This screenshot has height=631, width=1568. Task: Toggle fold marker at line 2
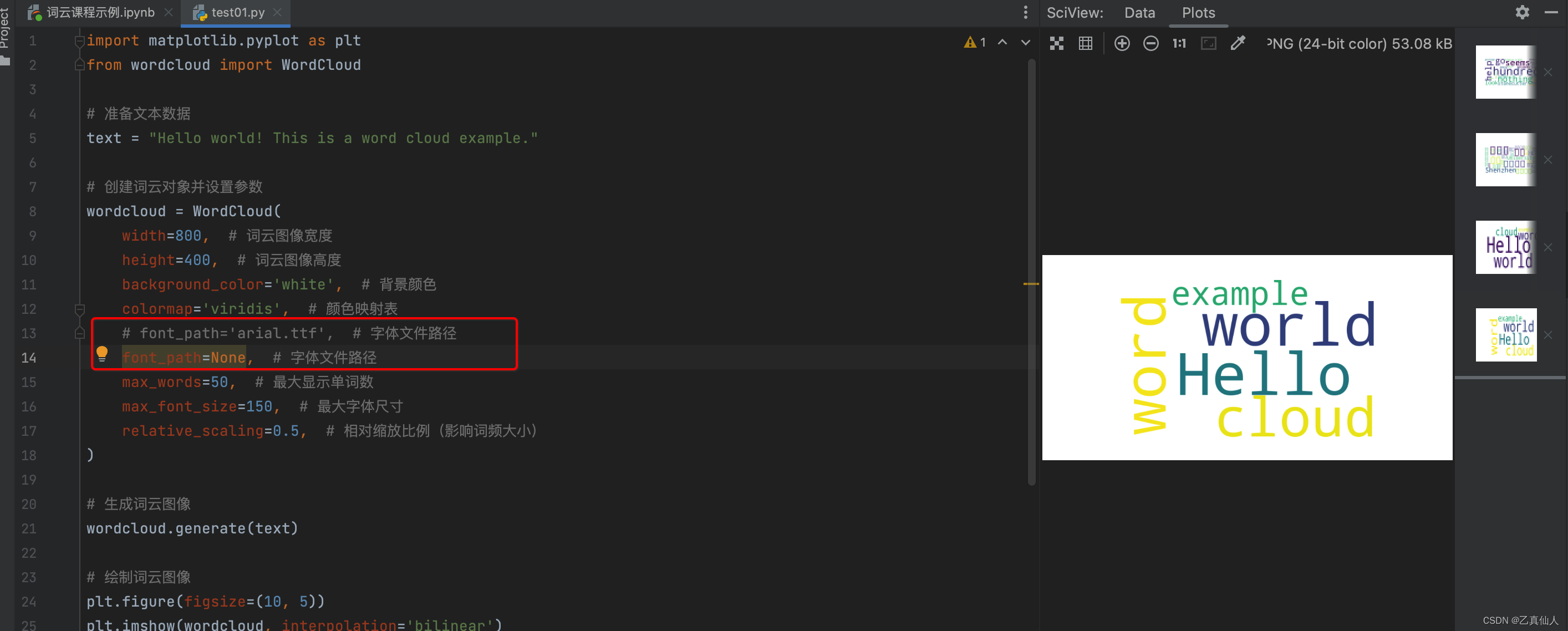tap(79, 65)
